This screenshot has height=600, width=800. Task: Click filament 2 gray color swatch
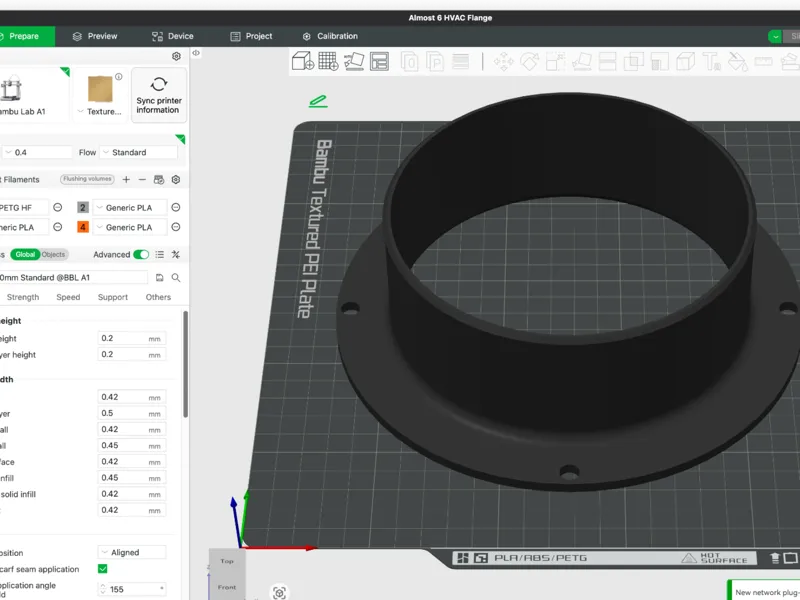(x=83, y=208)
